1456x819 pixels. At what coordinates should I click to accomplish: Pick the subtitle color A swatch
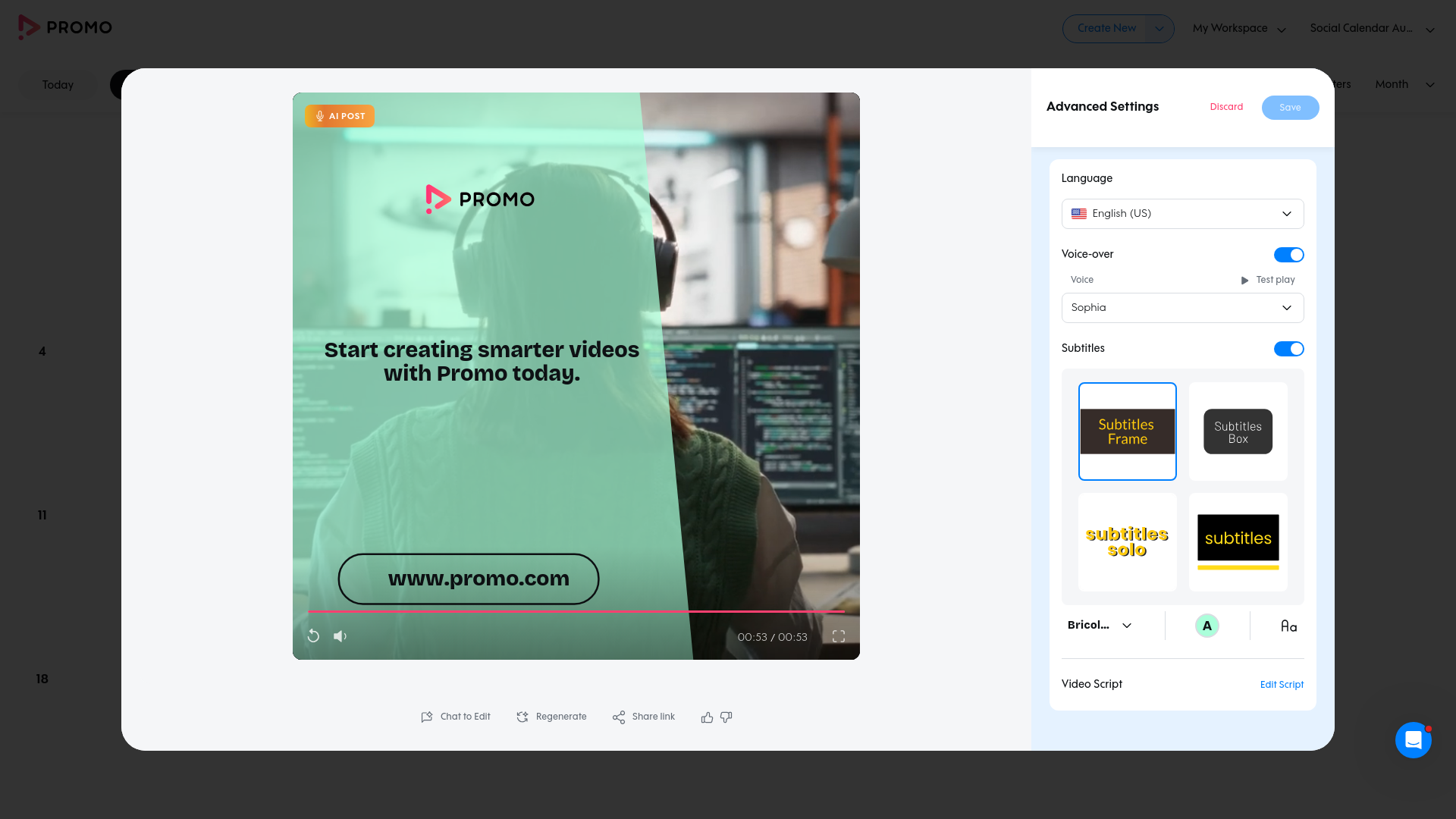click(x=1207, y=626)
